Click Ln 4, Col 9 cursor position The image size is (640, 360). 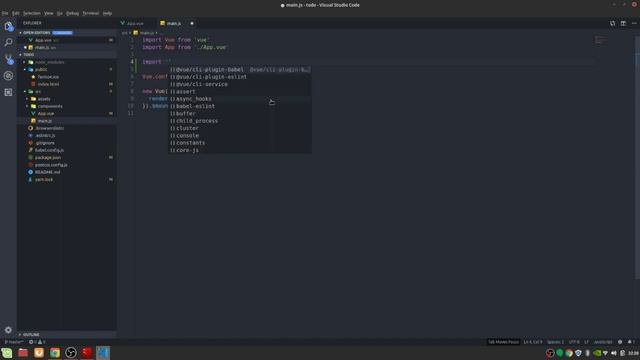pos(533,342)
